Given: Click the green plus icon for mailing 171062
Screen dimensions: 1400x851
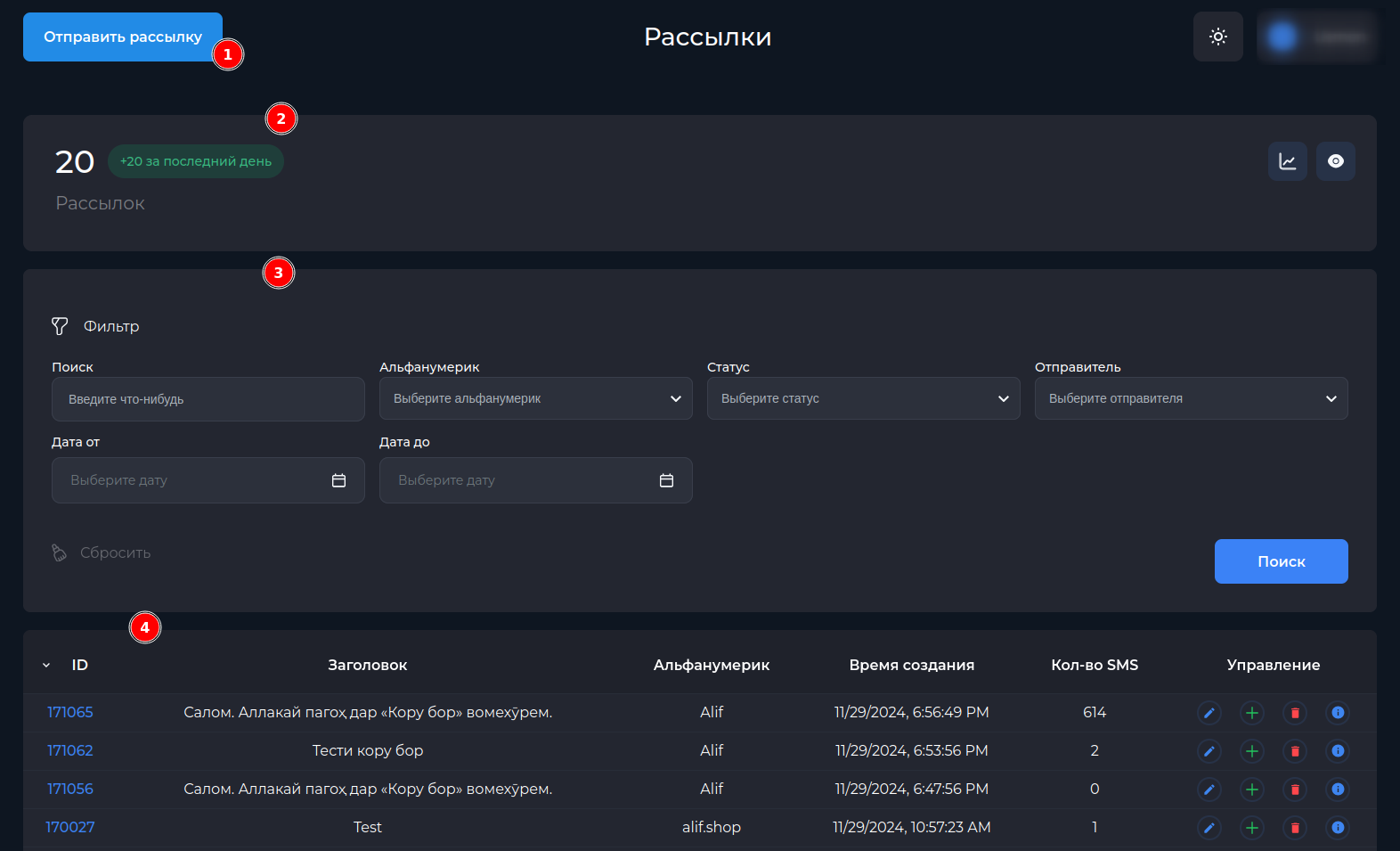Looking at the screenshot, I should pos(1251,751).
